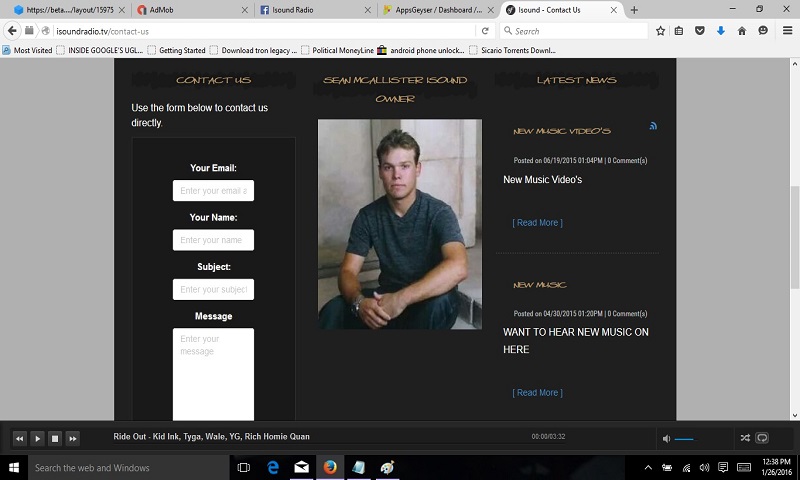The image size is (800, 480).
Task: Go to the home page icon
Action: coord(742,31)
